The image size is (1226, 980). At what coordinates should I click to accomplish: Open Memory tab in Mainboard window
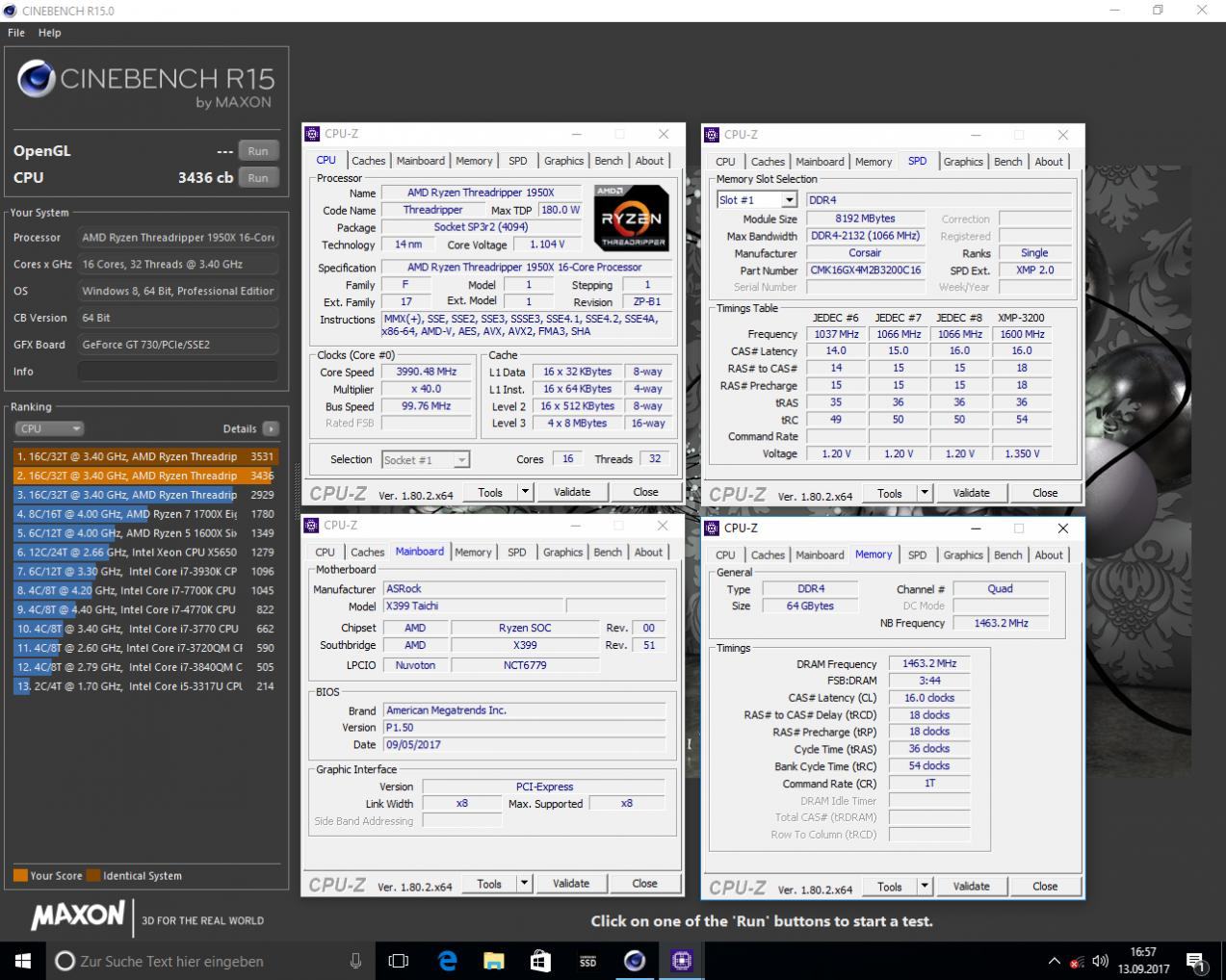coord(473,553)
